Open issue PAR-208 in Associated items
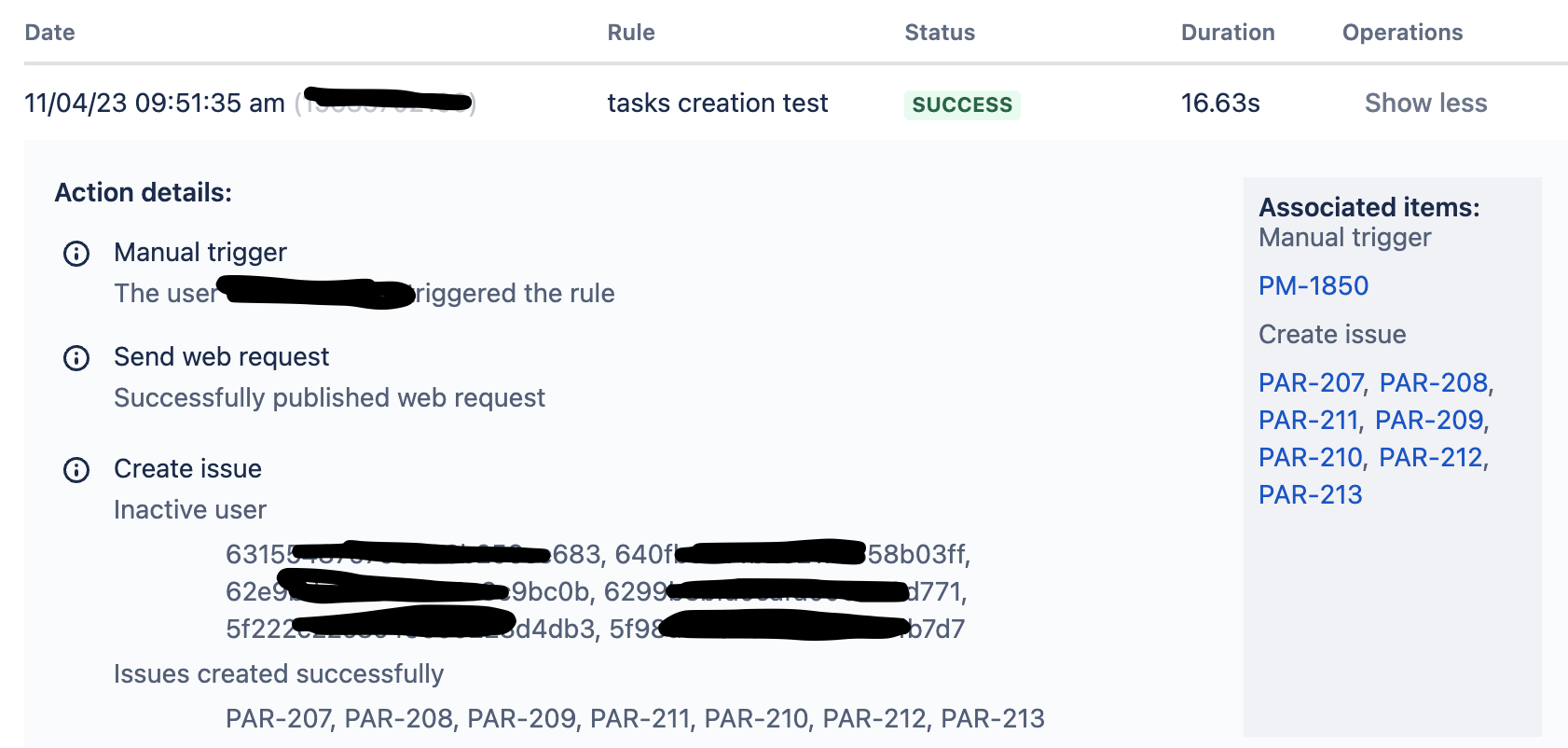The width and height of the screenshot is (1568, 748). pyautogui.click(x=1436, y=383)
